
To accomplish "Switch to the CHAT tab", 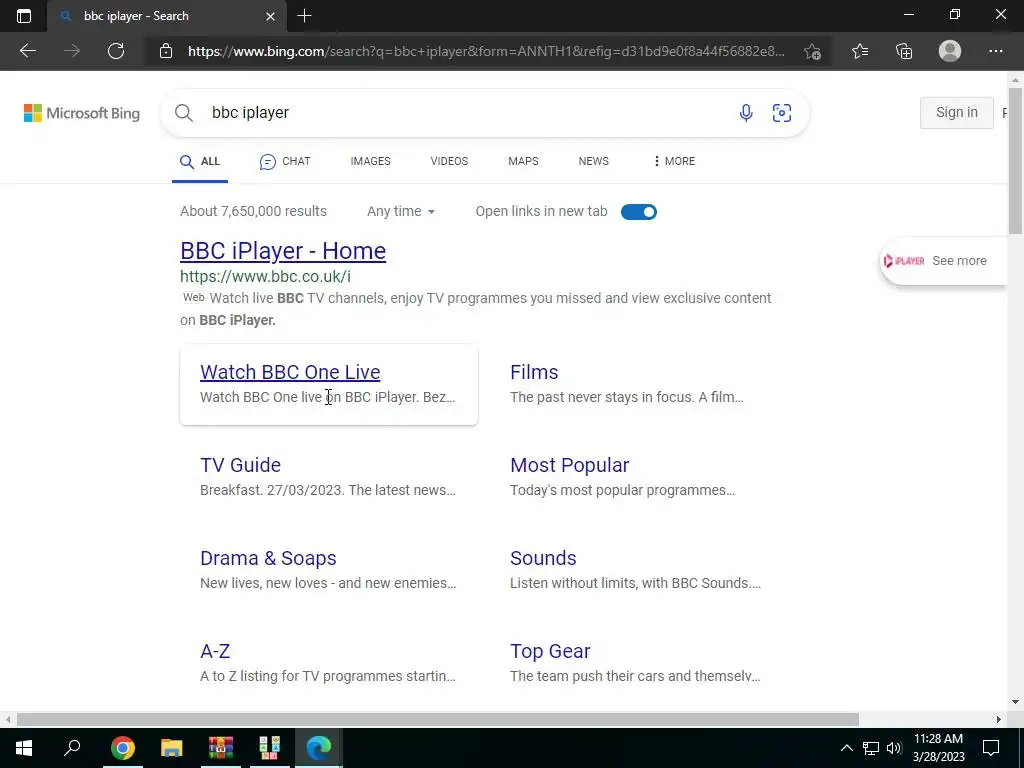I will 285,161.
